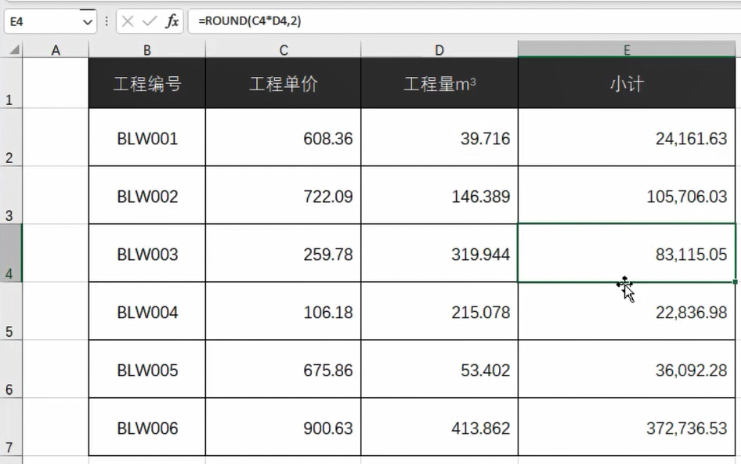The image size is (741, 464).
Task: Select unit price cell 259.78
Action: point(283,253)
